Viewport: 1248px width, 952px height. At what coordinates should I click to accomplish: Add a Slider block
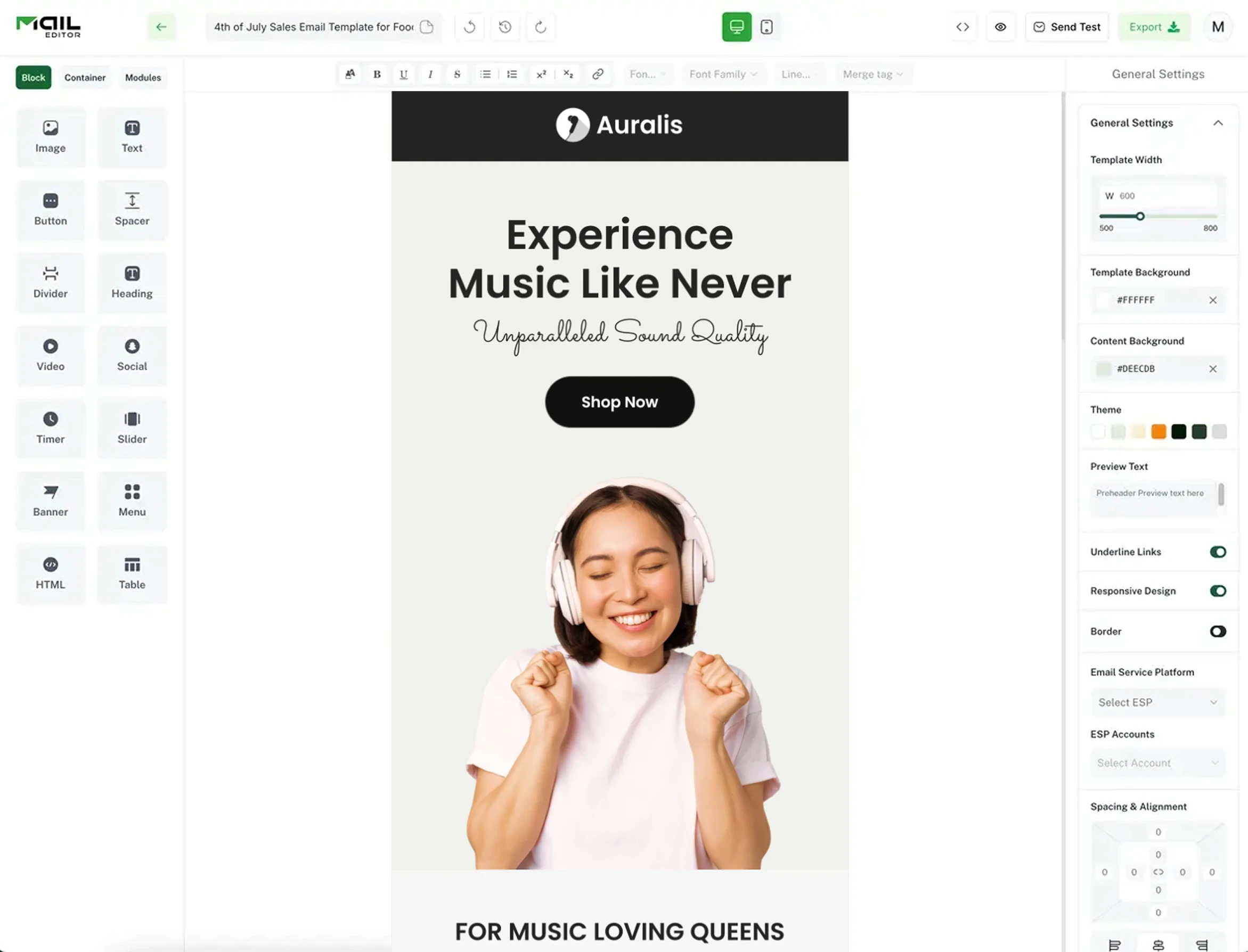tap(132, 428)
